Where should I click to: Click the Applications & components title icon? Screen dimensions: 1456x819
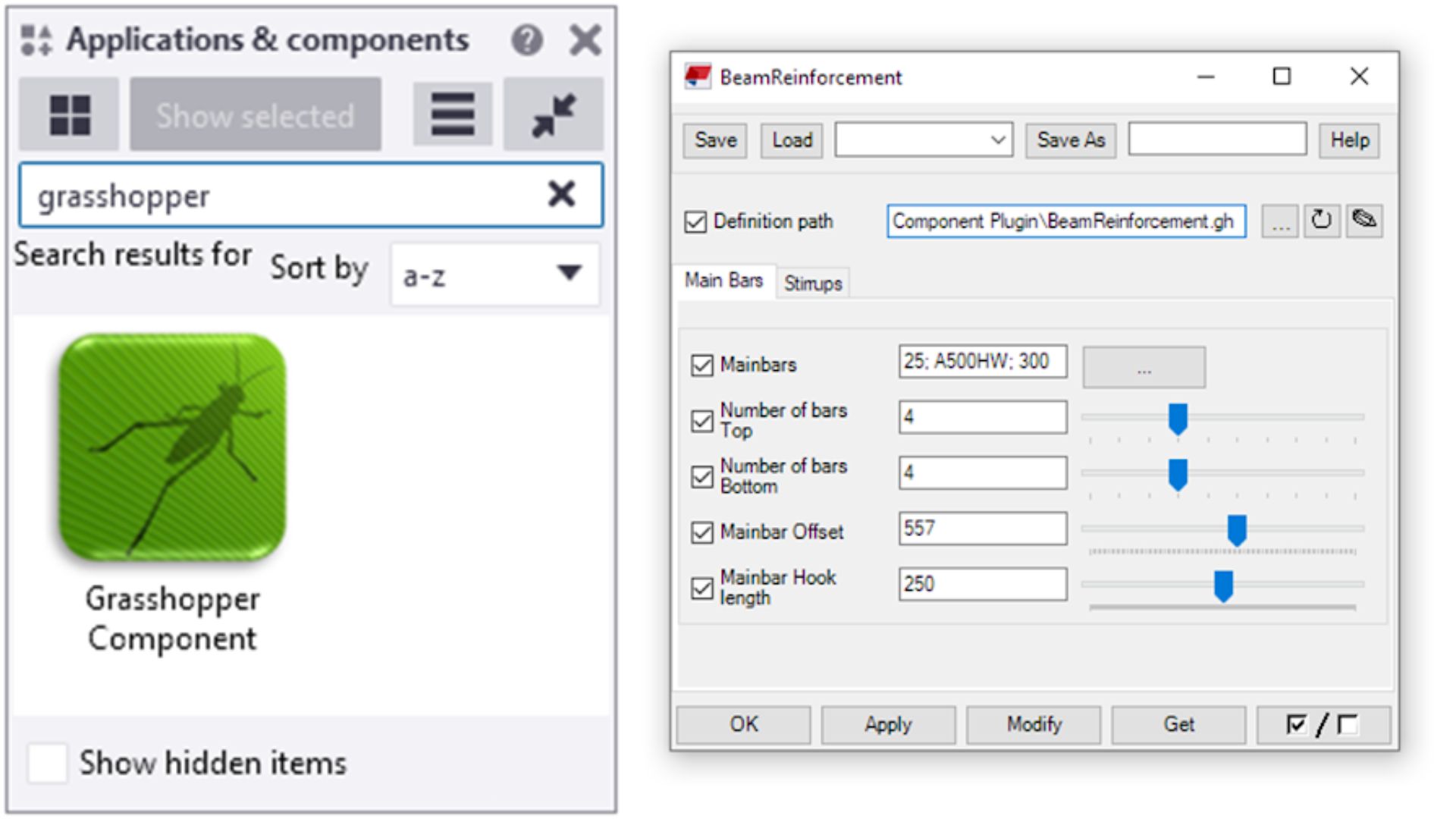coord(36,40)
